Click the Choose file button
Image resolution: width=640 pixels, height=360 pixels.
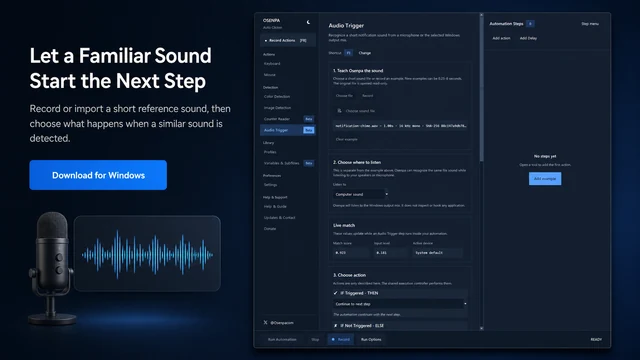(x=344, y=96)
